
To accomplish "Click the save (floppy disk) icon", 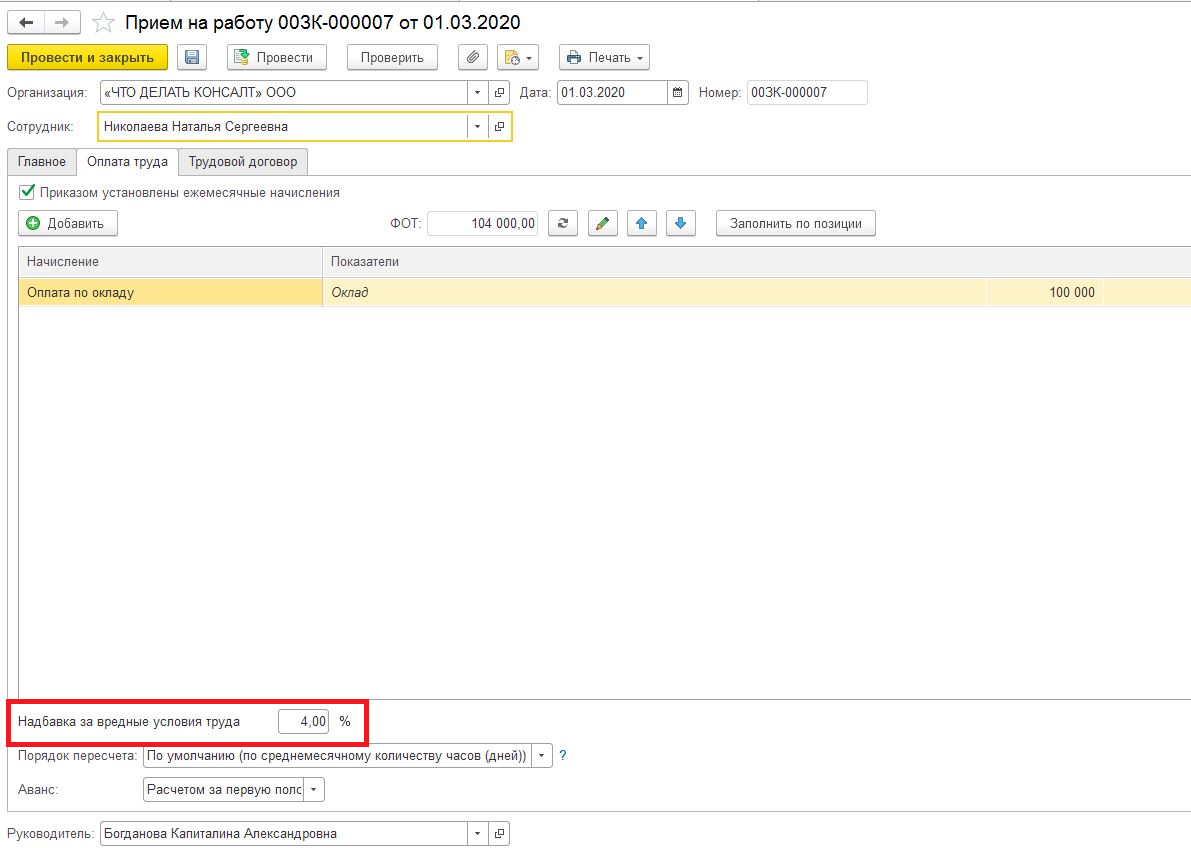I will point(192,57).
